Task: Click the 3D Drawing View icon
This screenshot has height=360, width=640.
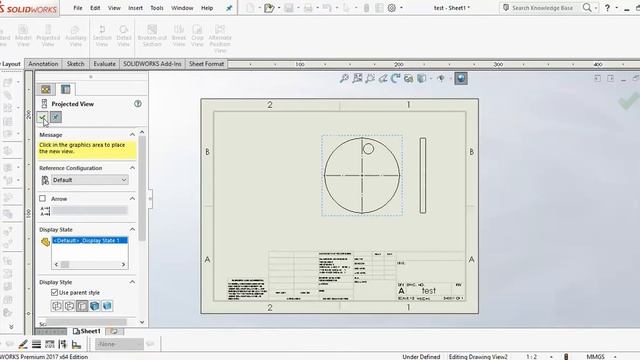Action: click(x=408, y=78)
